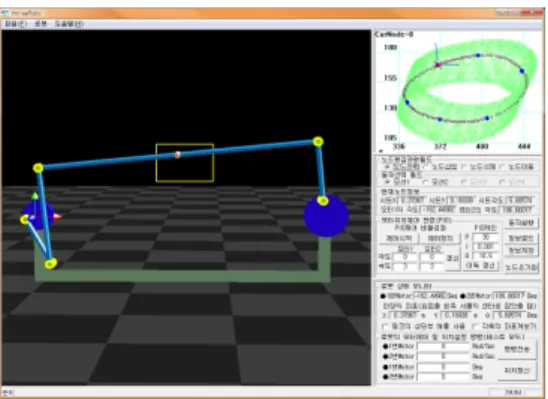Click the bottom-left blue node dot near 372
This screenshot has width=548, height=399.
tap(440, 119)
